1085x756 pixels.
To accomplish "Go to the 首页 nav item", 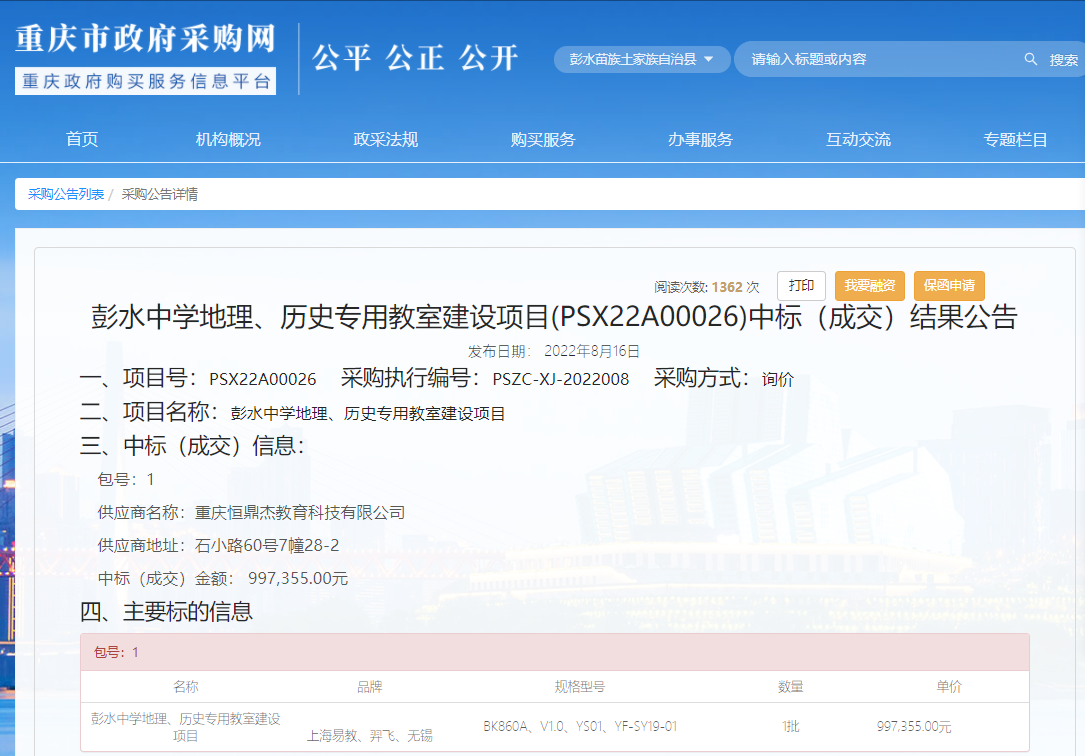I will tap(82, 140).
